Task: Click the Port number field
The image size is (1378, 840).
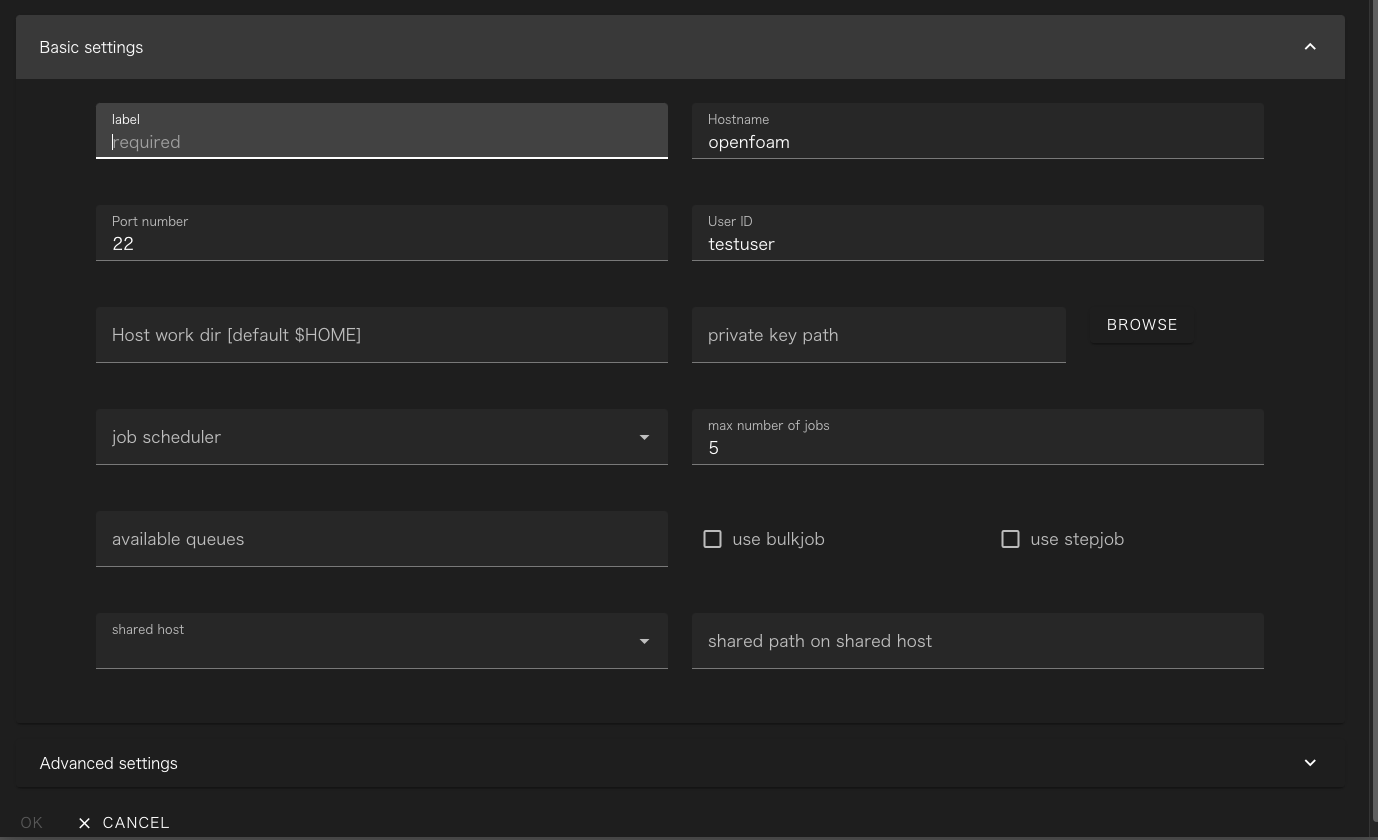Action: tap(382, 233)
